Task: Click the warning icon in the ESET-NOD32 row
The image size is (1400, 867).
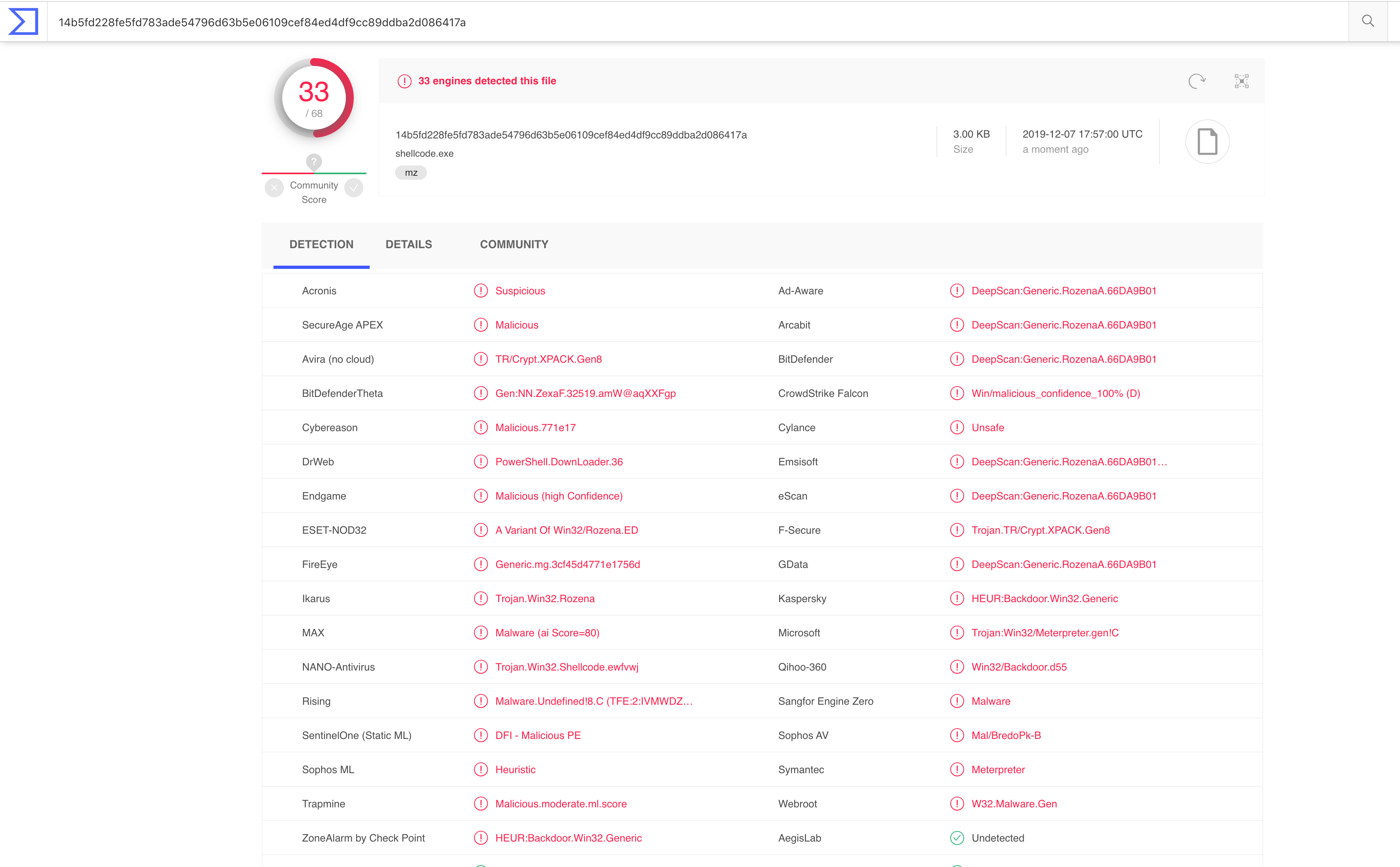Action: (481, 530)
